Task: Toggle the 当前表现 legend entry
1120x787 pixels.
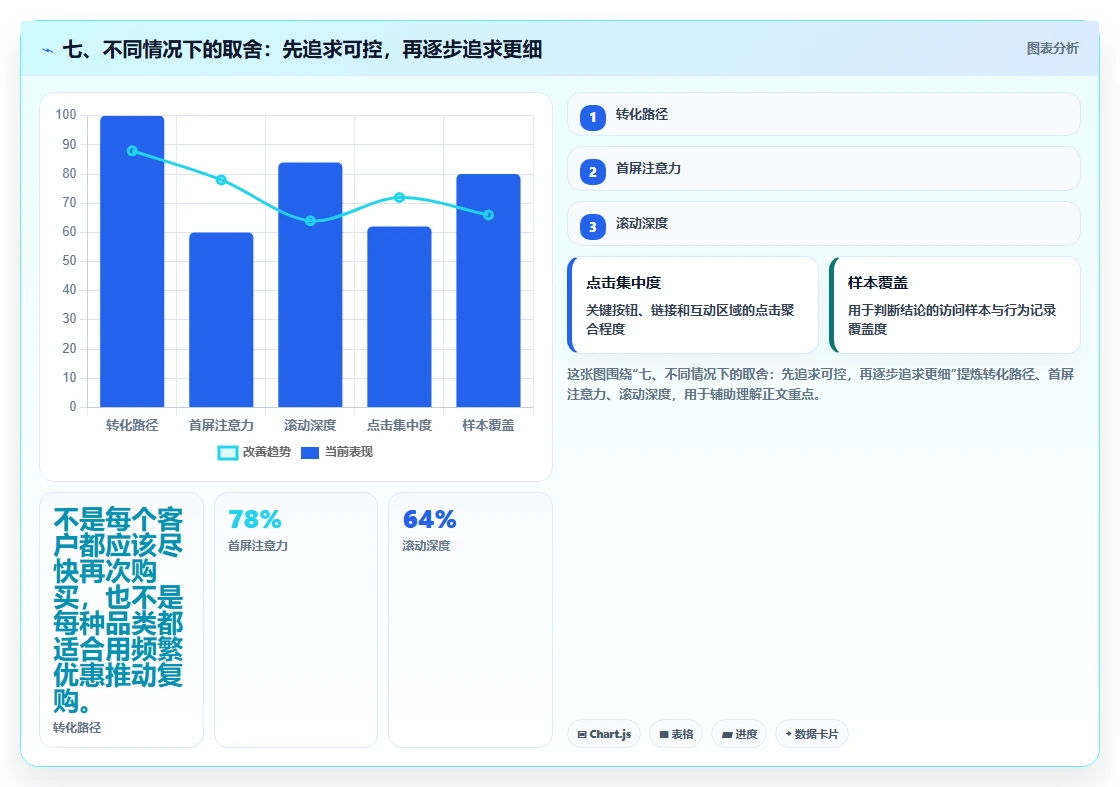Action: tap(337, 452)
